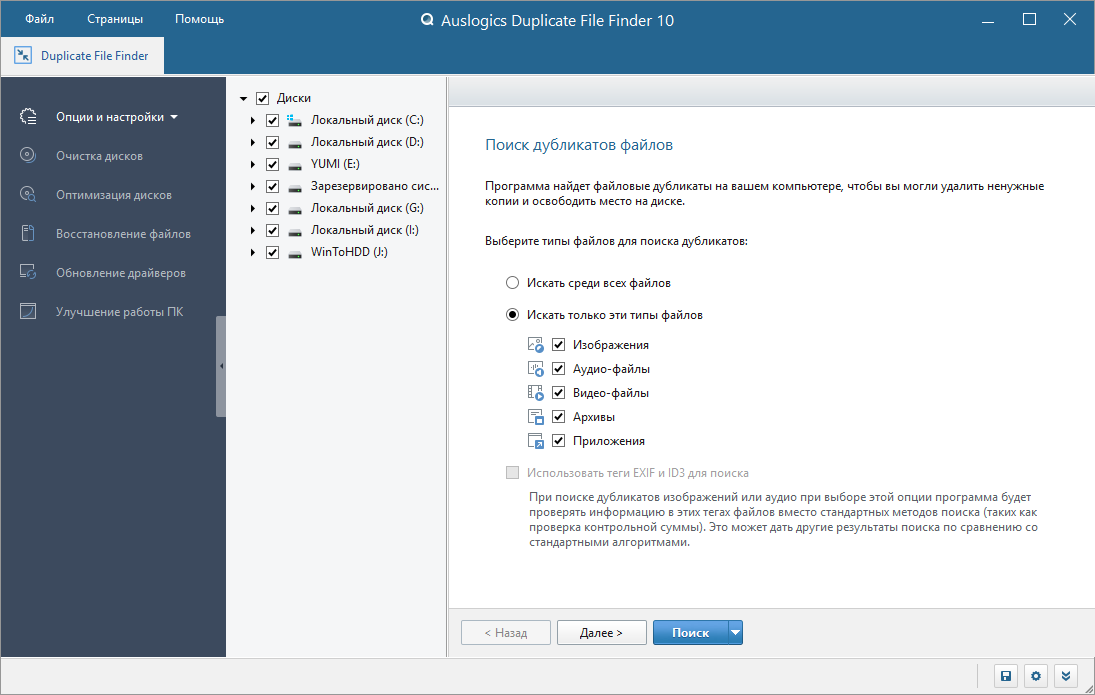
Task: Click the Локальный диск (G:) drive icon
Action: pos(295,208)
